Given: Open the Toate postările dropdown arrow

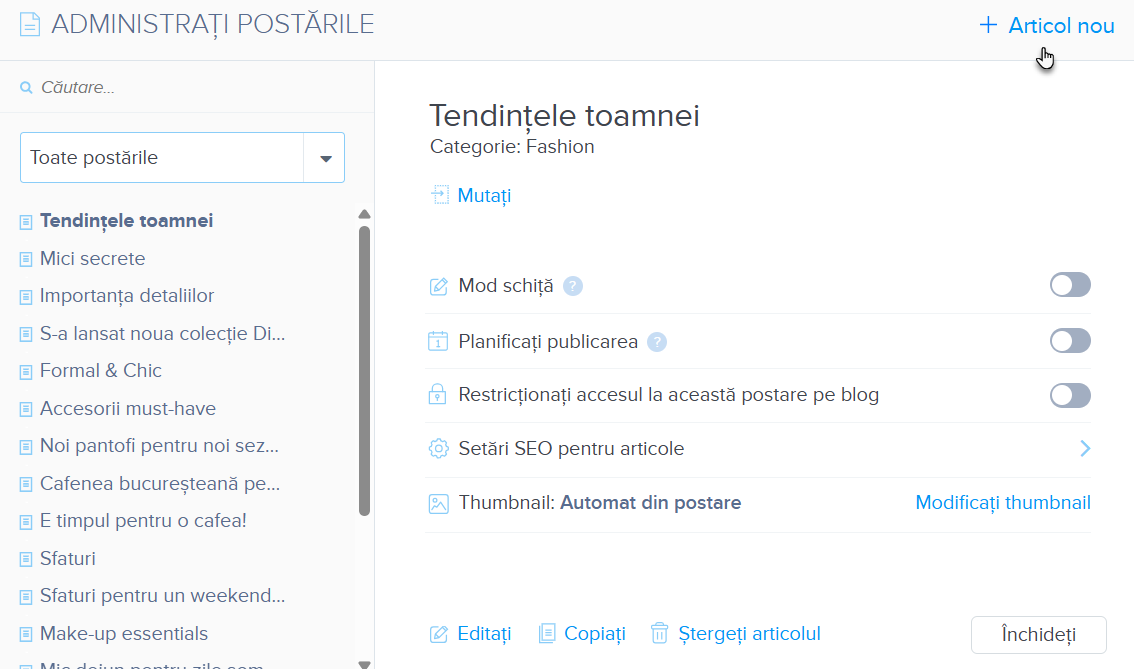Looking at the screenshot, I should coord(325,158).
